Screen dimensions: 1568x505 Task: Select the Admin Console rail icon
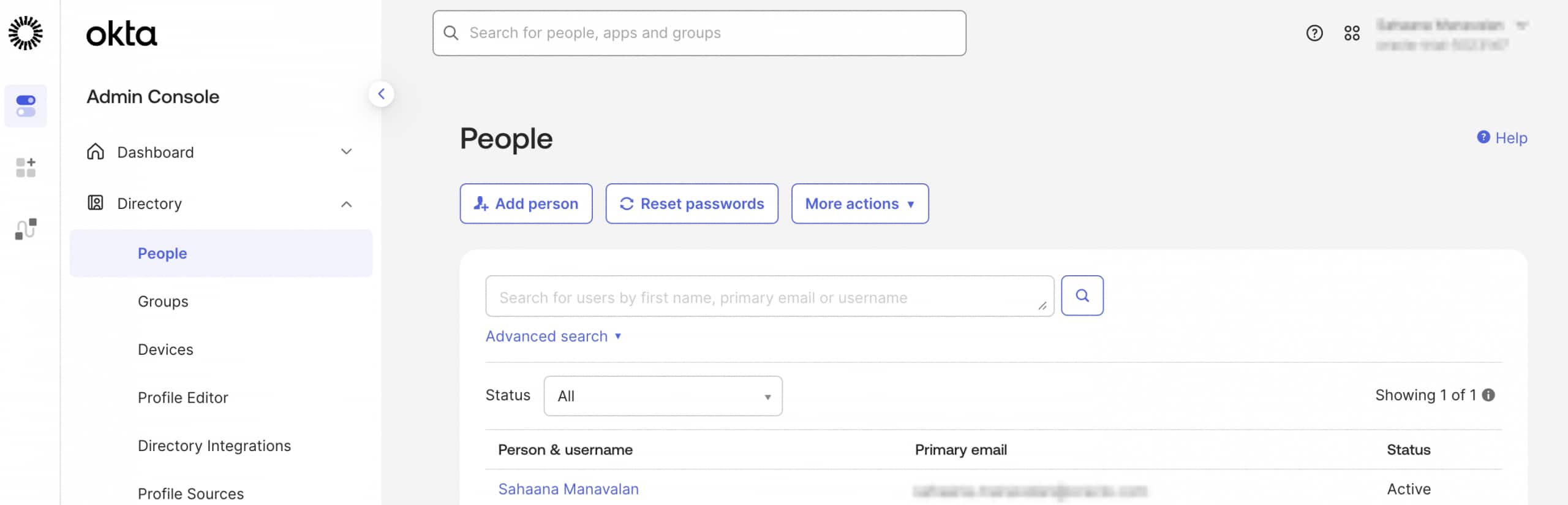click(x=26, y=105)
